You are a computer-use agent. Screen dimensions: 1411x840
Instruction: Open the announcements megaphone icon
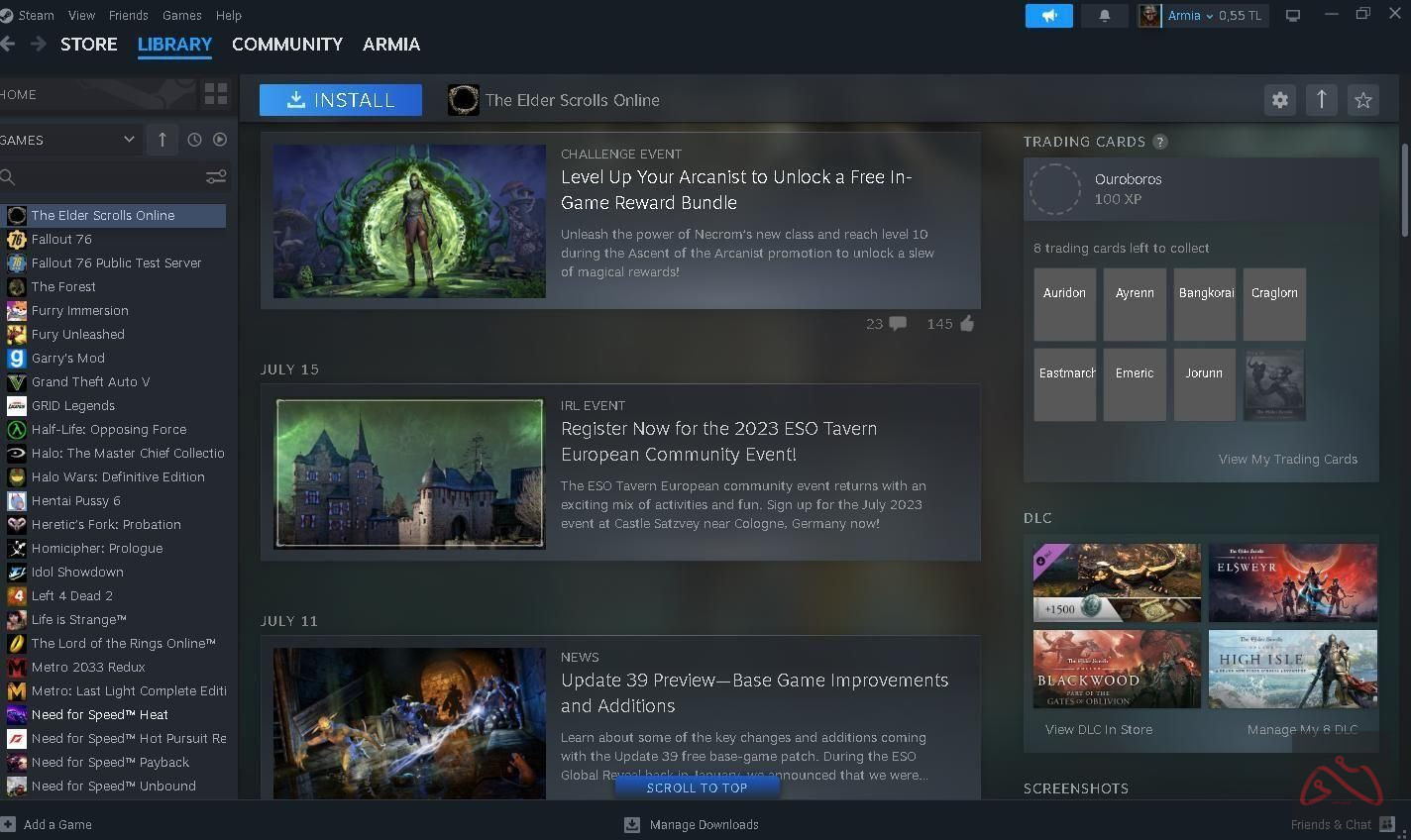(x=1048, y=16)
